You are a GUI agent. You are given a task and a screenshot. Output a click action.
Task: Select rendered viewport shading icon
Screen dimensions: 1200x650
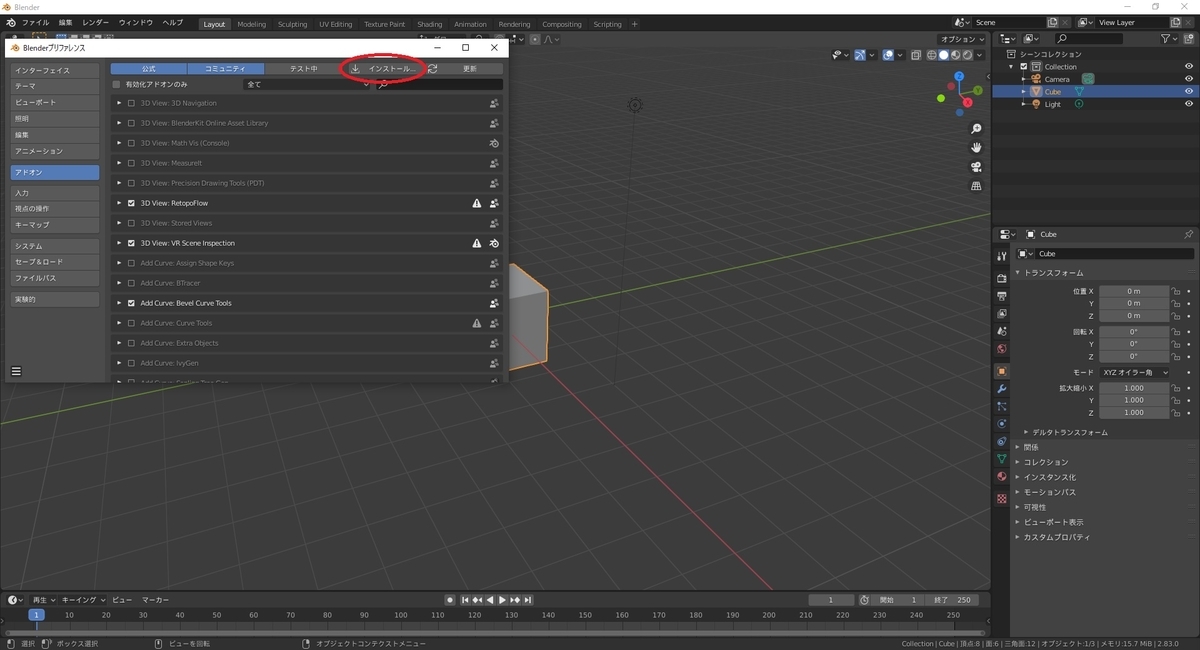tap(966, 55)
